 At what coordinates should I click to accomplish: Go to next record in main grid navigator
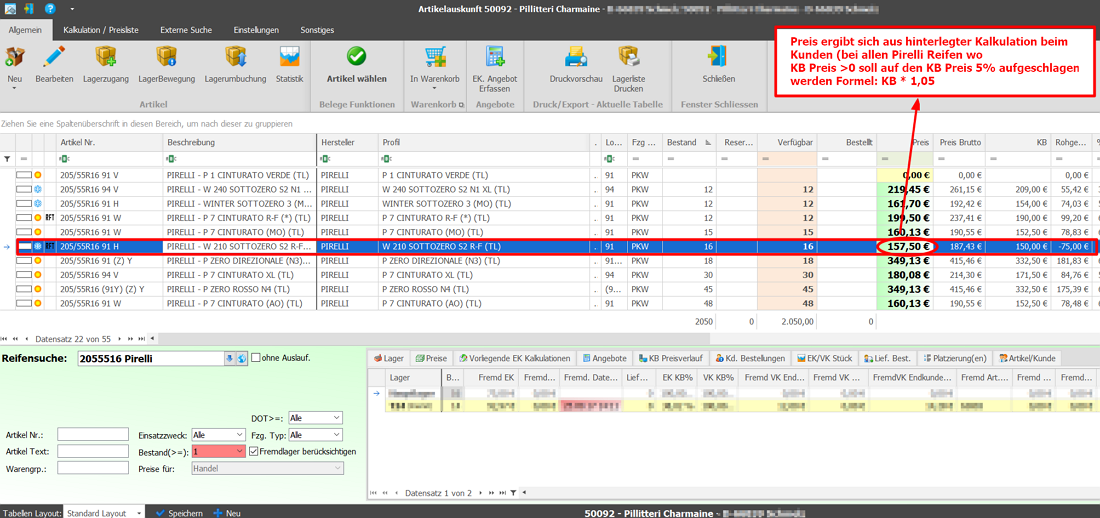pyautogui.click(x=121, y=338)
